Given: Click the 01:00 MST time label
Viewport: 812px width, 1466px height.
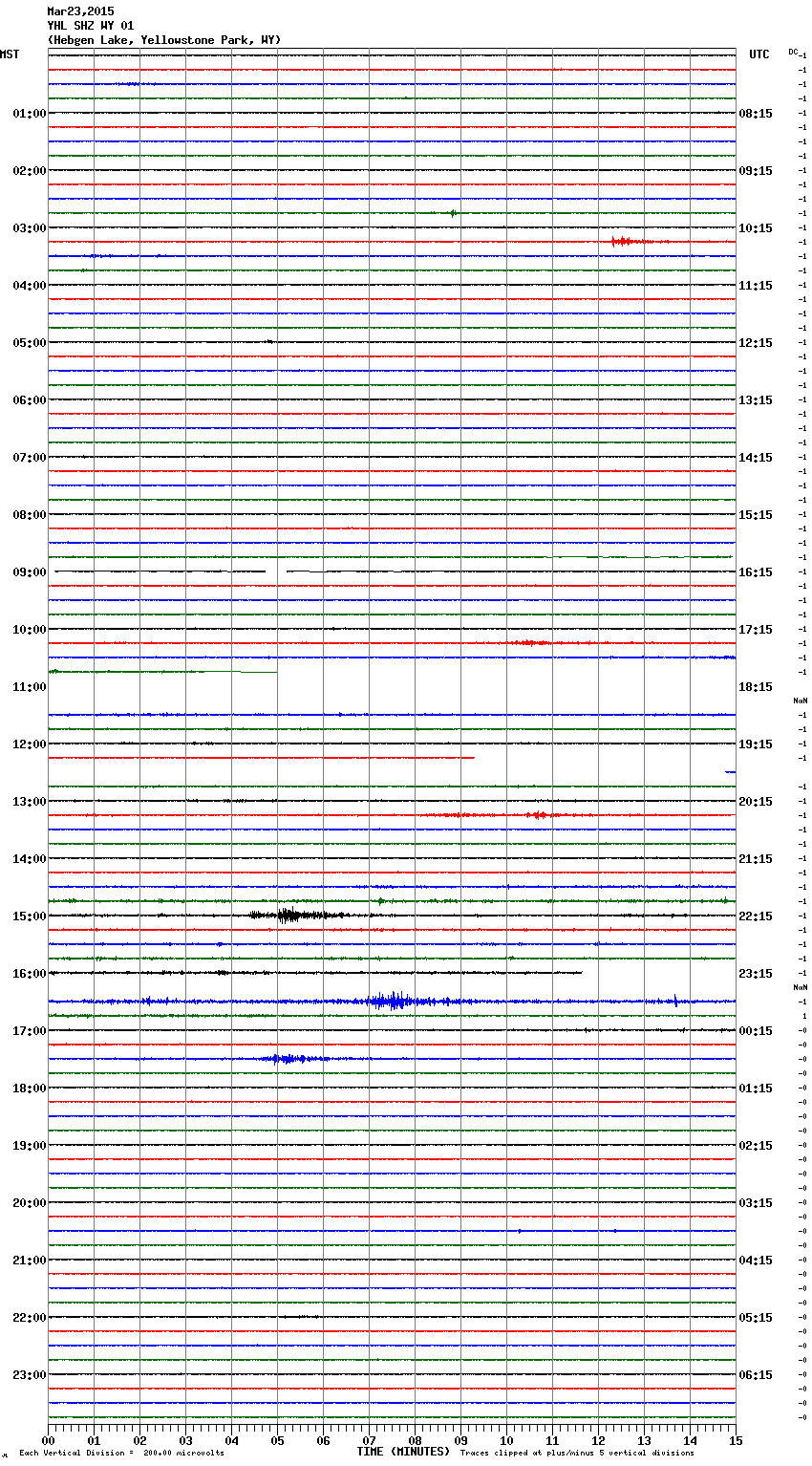Looking at the screenshot, I should (x=29, y=114).
